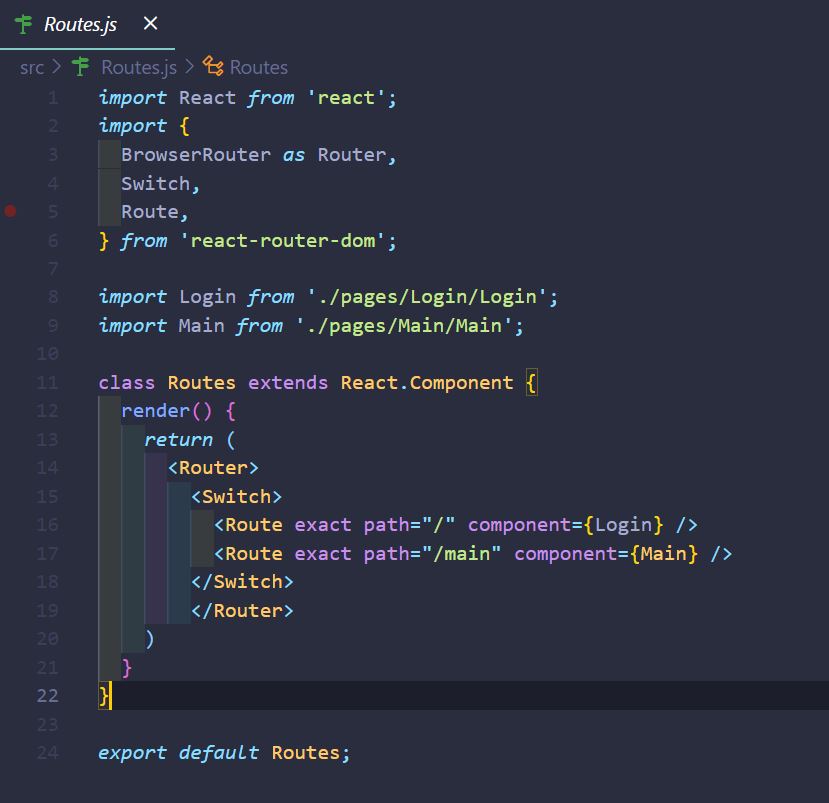
Task: Click the Routes class name on line 11
Action: (x=201, y=383)
